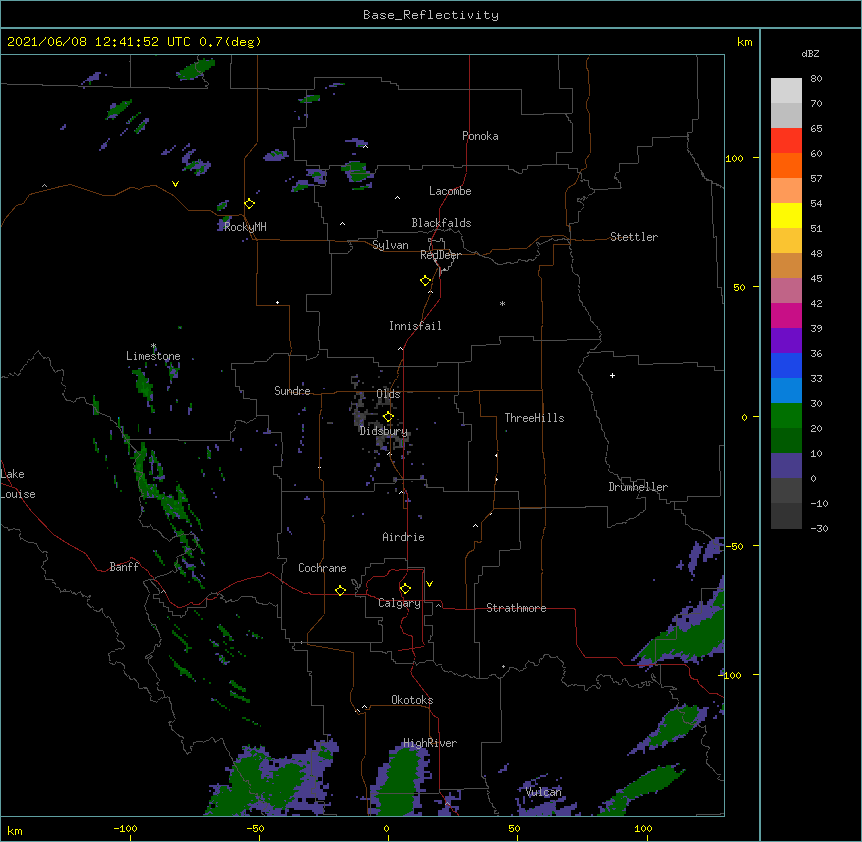Click the 50 tick on right axis
Viewport: 862px width, 842px height.
coord(739,287)
